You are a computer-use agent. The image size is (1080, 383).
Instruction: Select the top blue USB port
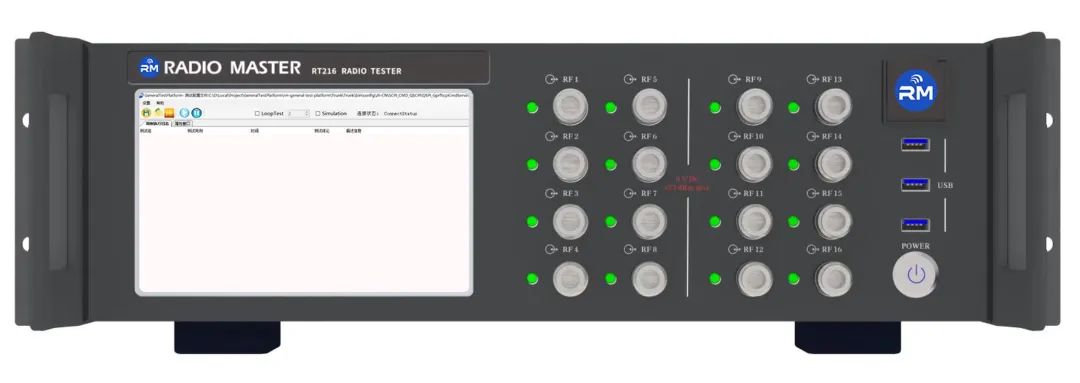pos(915,145)
